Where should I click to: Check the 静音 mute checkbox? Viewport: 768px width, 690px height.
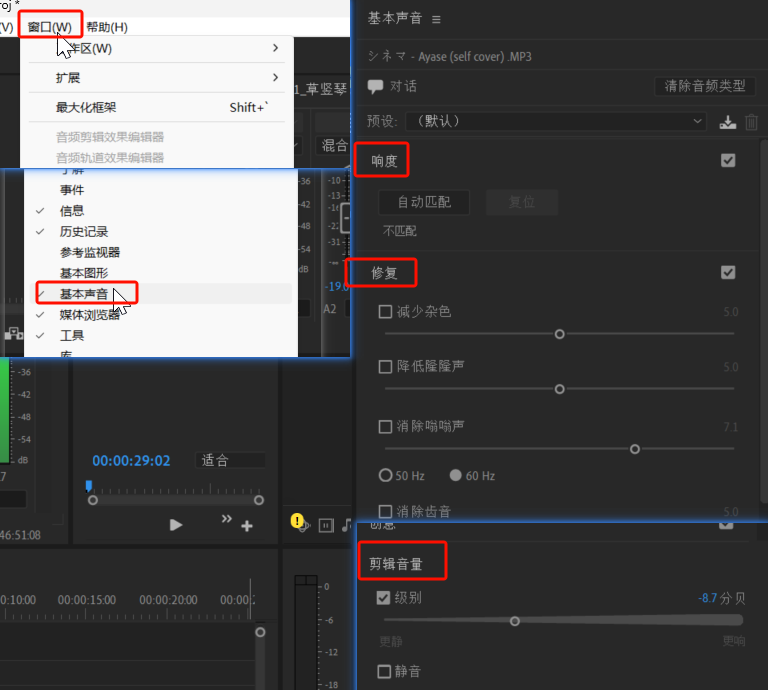(384, 671)
